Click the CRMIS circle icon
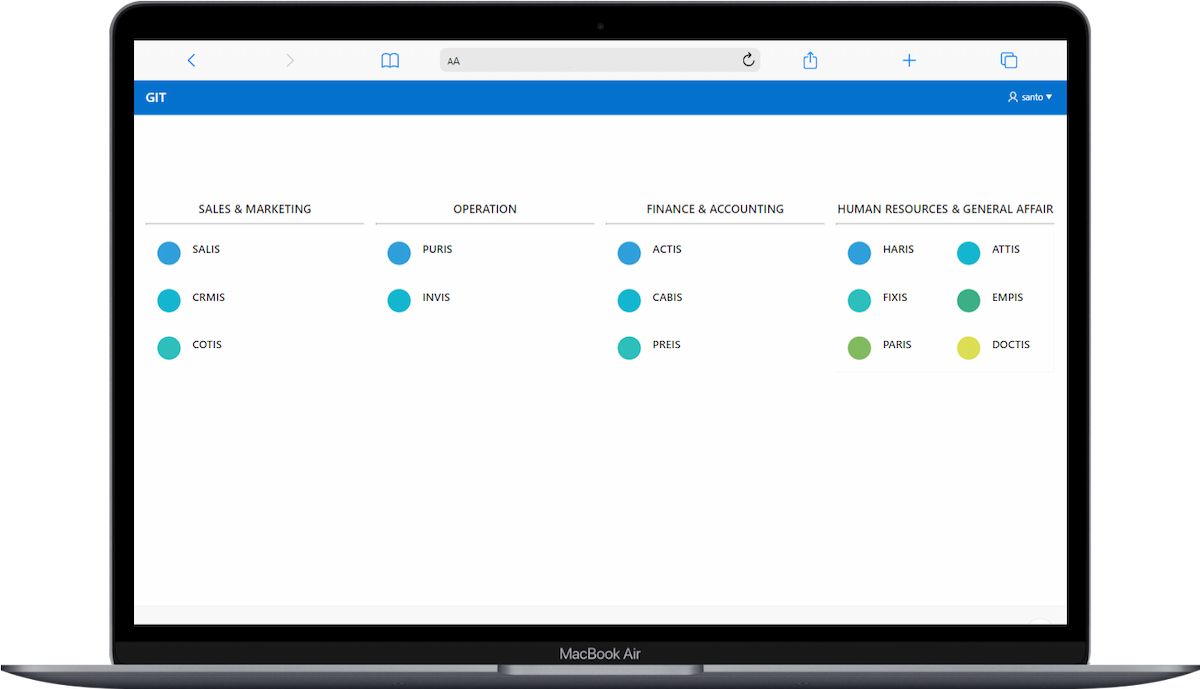The width and height of the screenshot is (1200, 689). click(169, 300)
